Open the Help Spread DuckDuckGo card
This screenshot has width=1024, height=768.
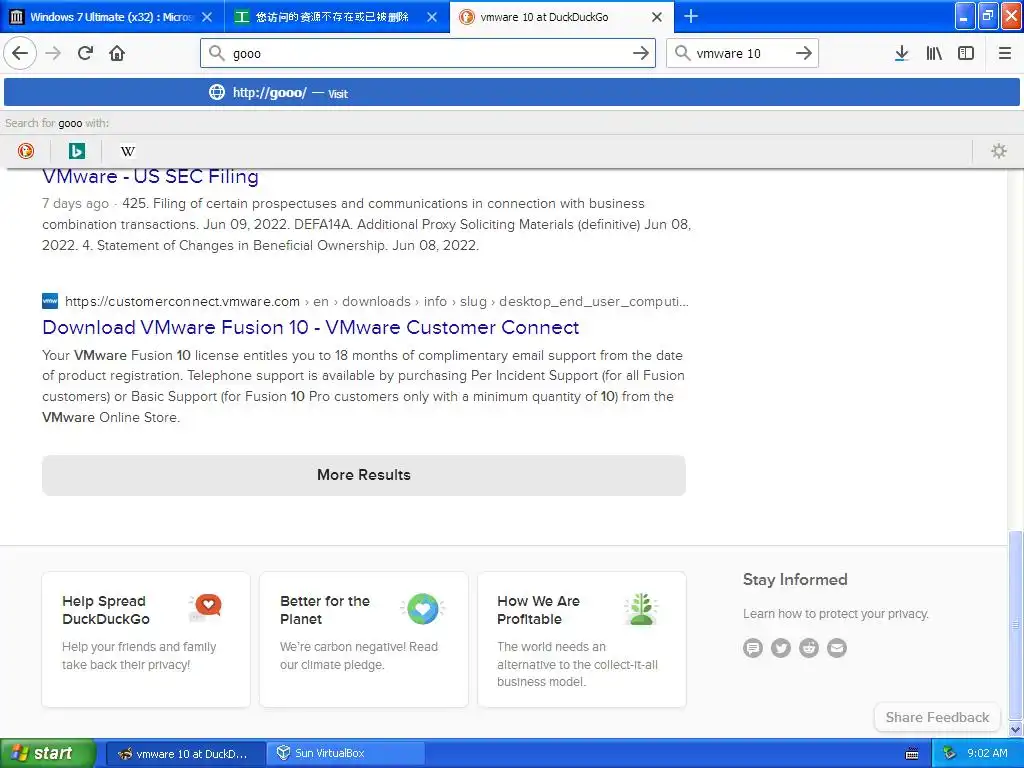pyautogui.click(x=146, y=639)
